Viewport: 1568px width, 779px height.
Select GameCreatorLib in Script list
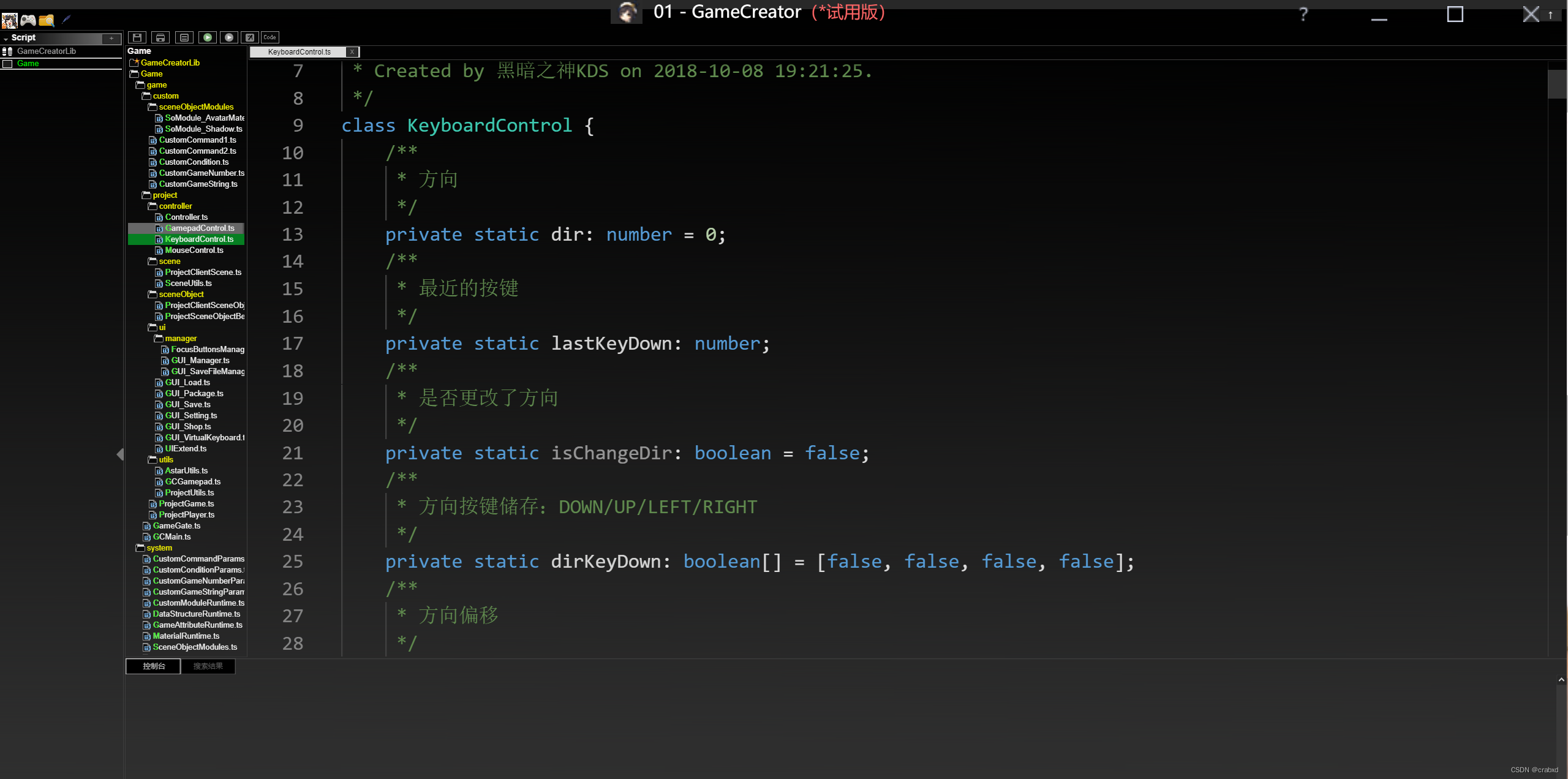point(47,51)
